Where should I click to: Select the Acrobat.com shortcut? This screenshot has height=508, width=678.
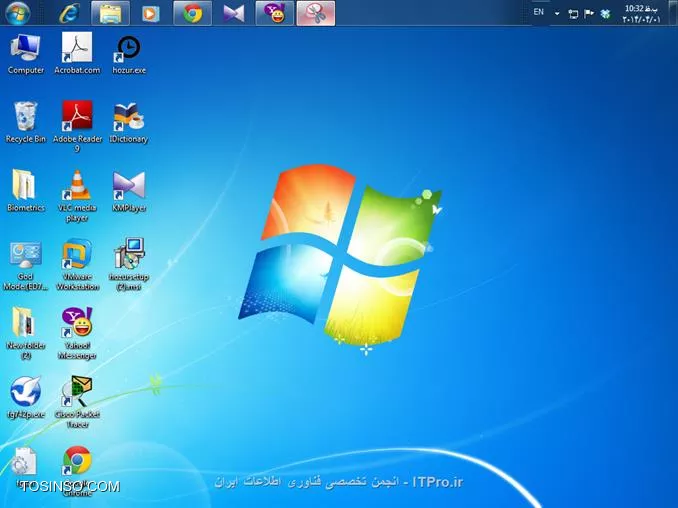point(77,54)
